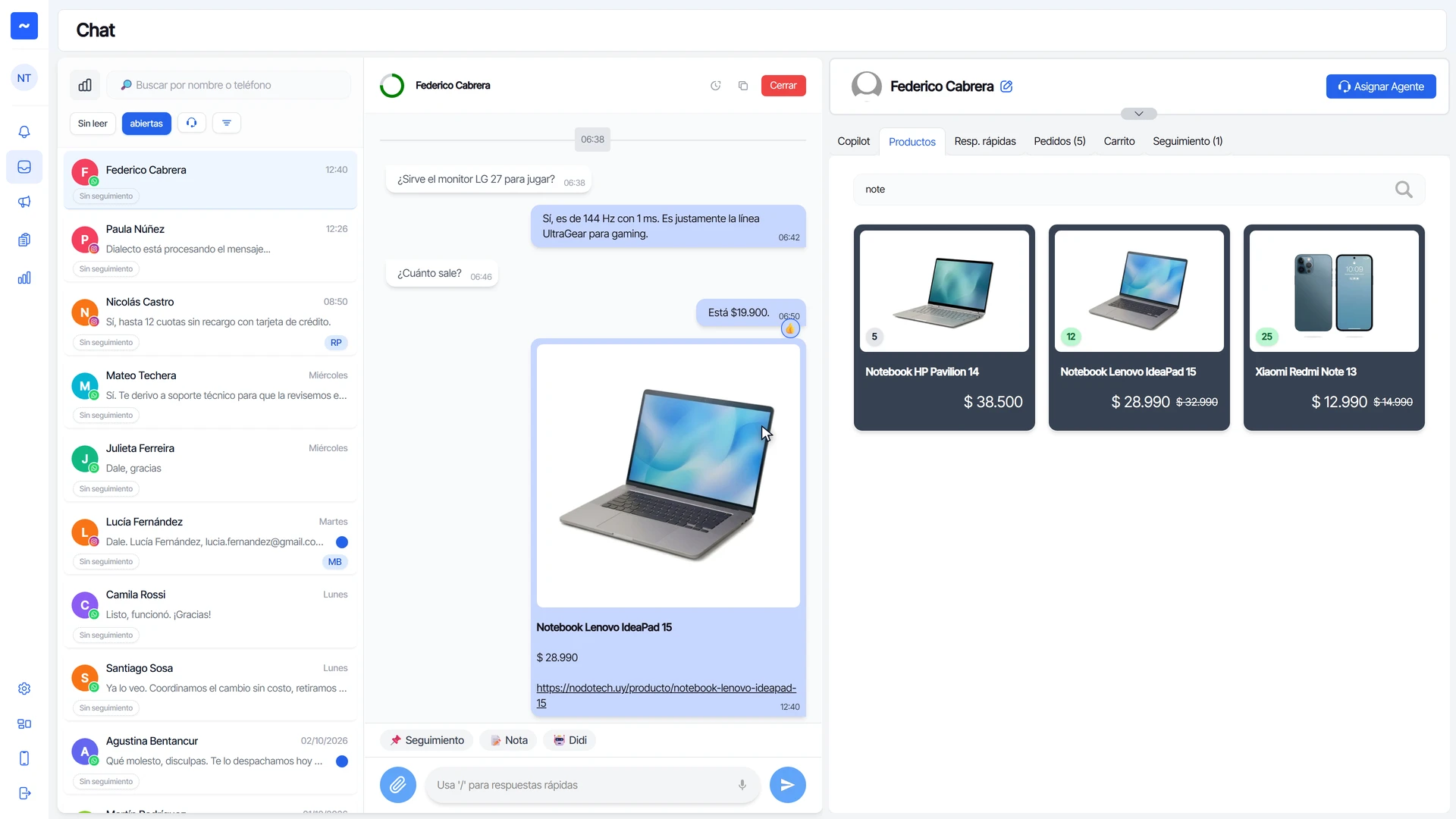
Task: Open the clipboard icon in sidebar
Action: point(24,240)
